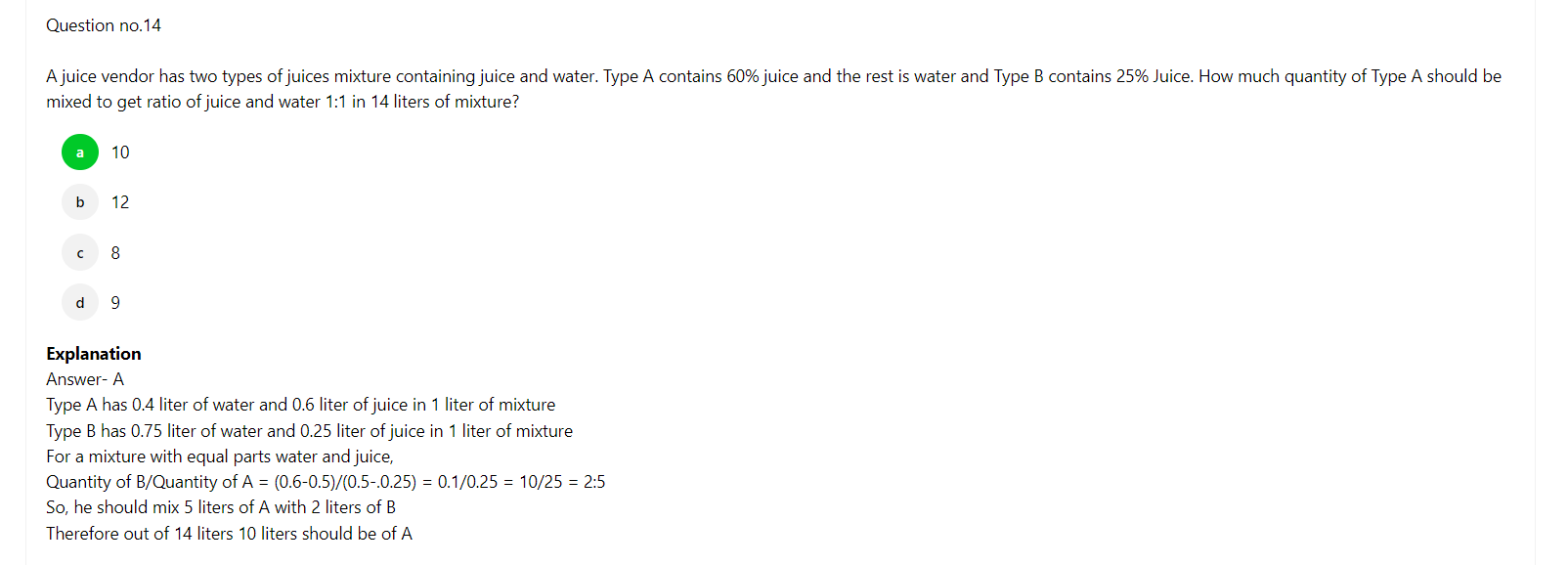Click the question line starting A juice vendor
The image size is (1568, 565).
click(x=774, y=76)
